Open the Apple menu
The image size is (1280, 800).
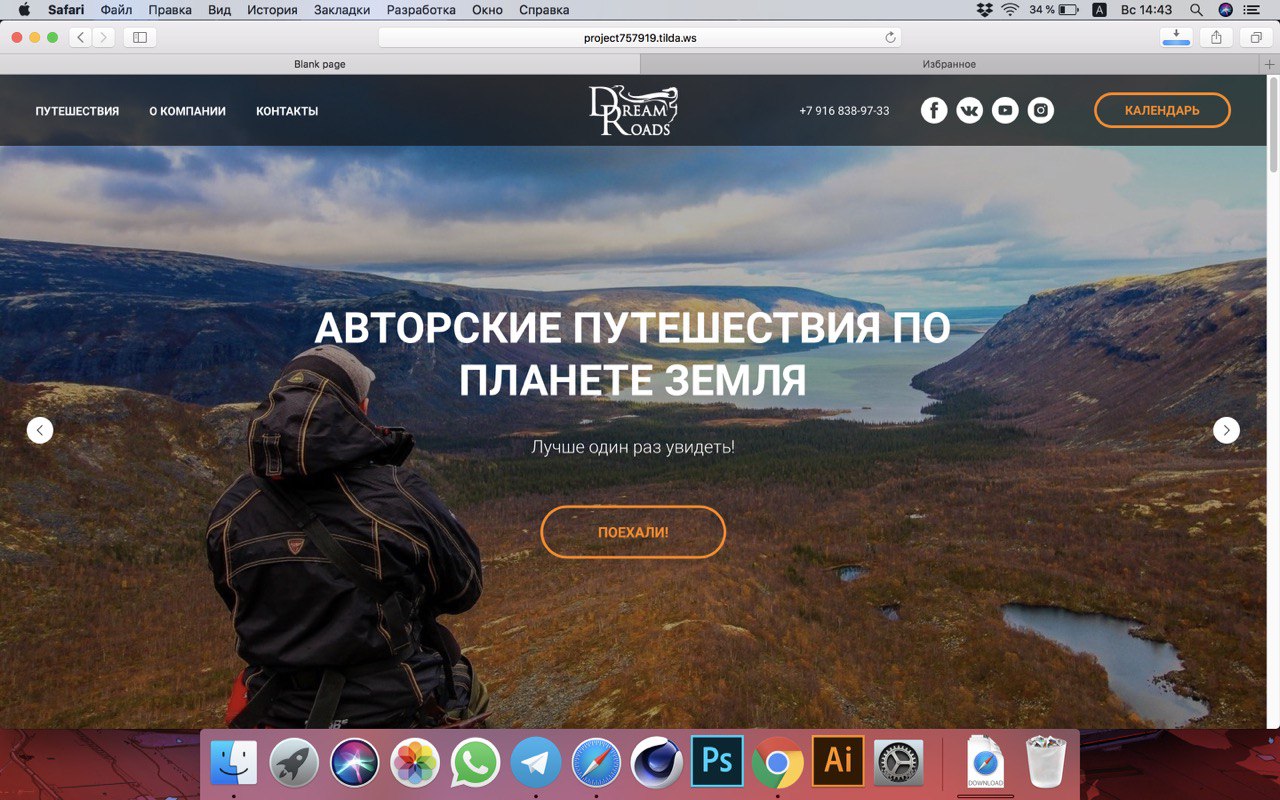pyautogui.click(x=25, y=10)
